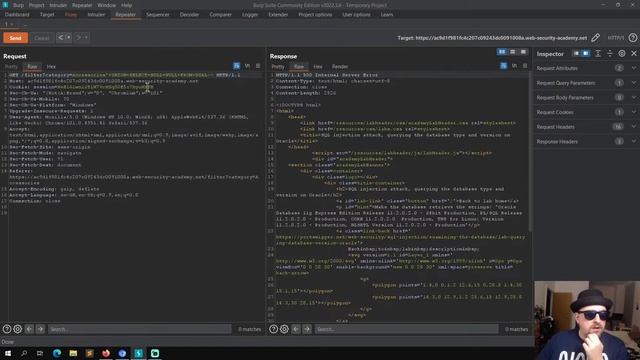Screen dimensions: 640x360
Task: Open Windows Start menu
Action: [x=8, y=353]
